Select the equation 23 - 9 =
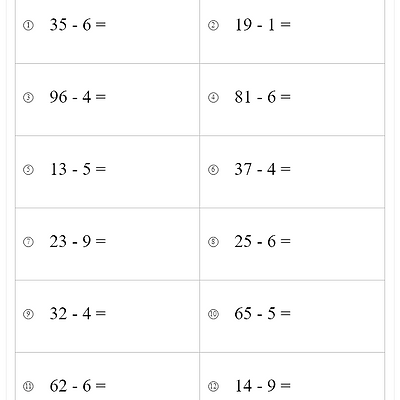 (x=78, y=241)
